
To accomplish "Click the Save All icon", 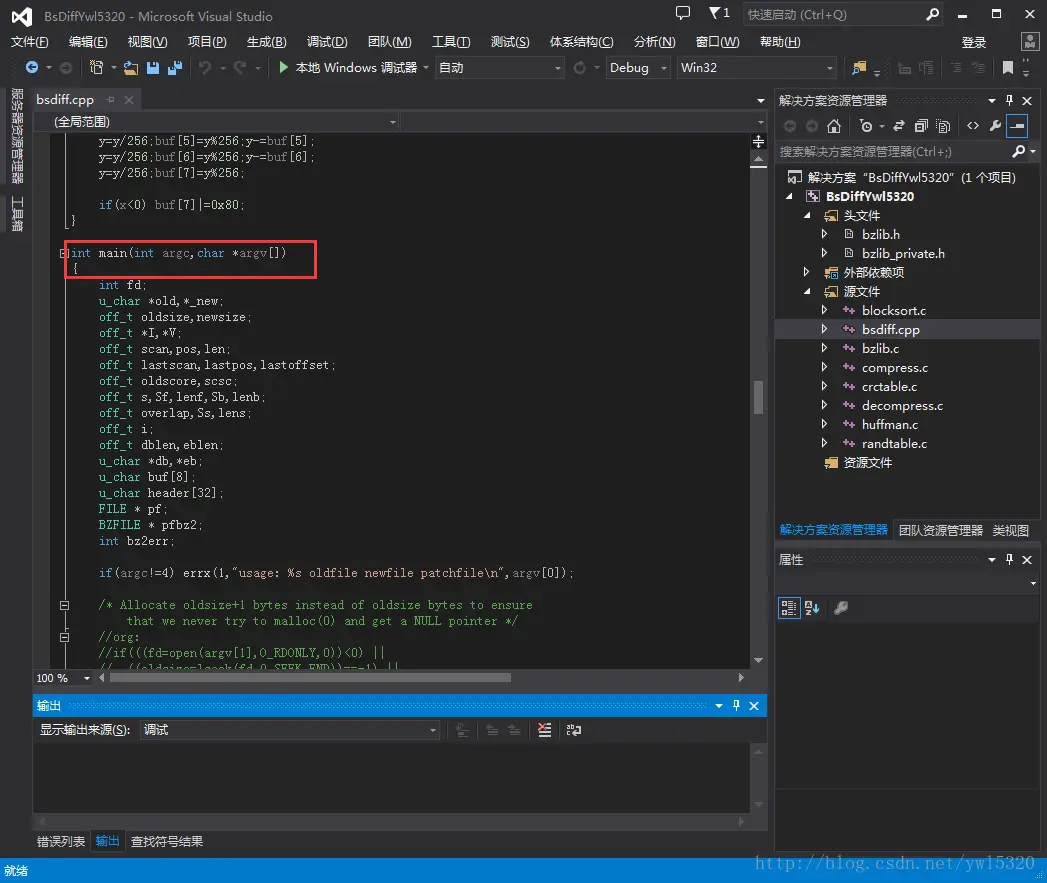I will click(x=175, y=67).
